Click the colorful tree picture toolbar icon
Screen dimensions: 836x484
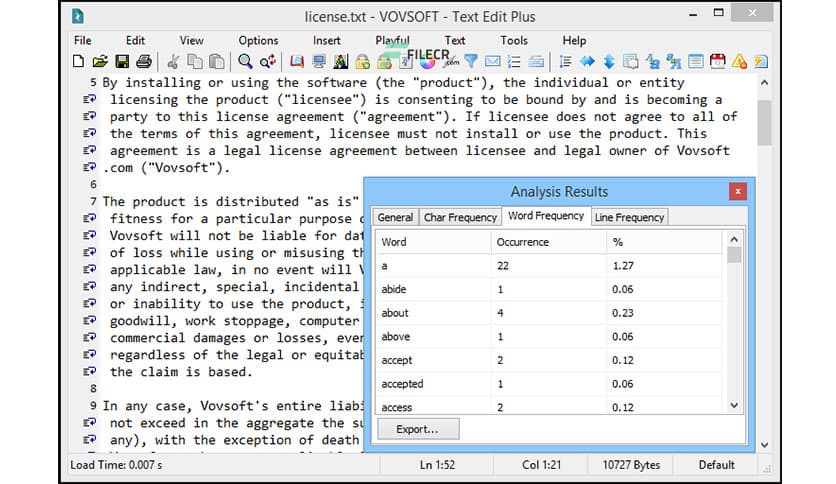click(341, 62)
